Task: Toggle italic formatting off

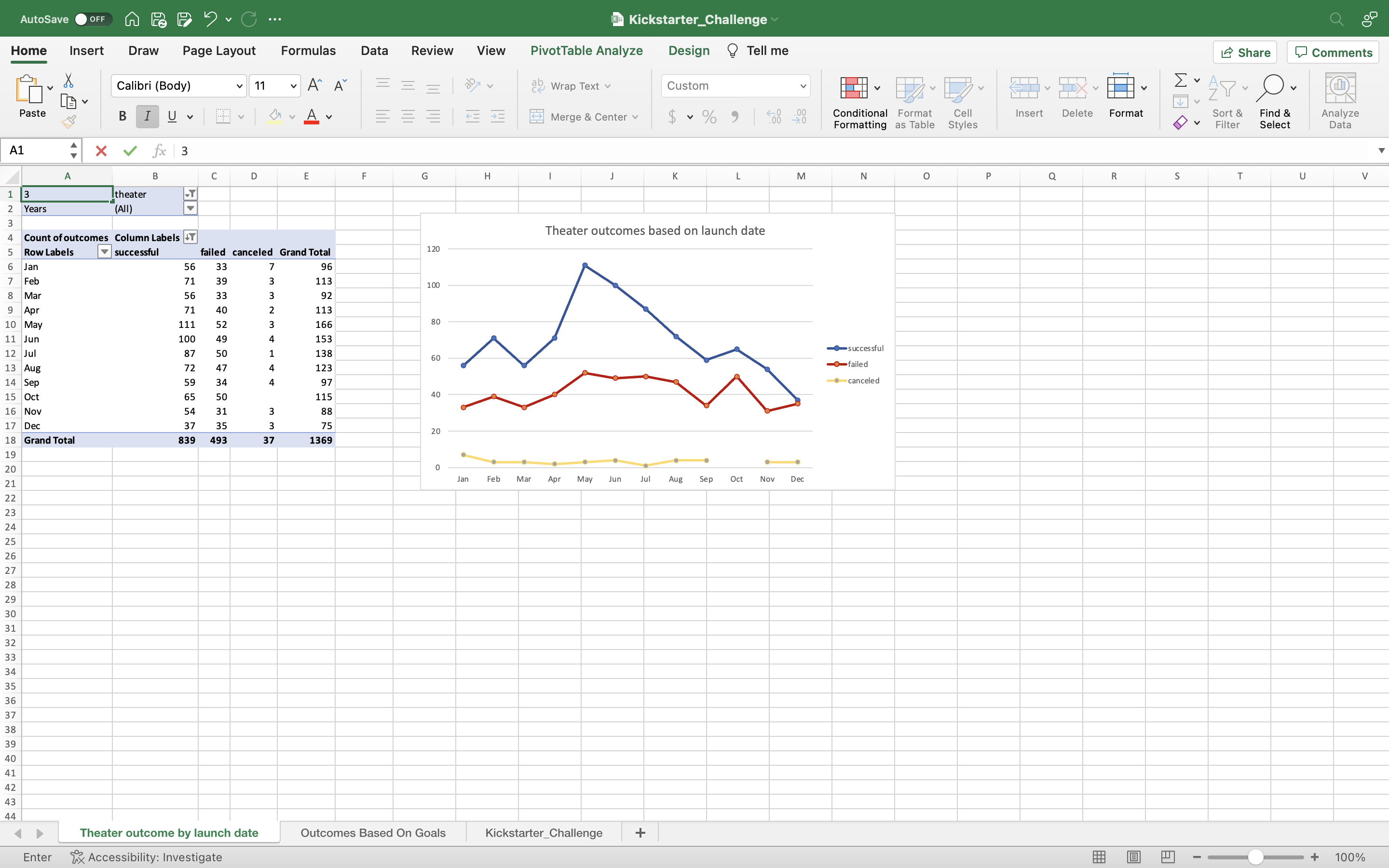Action: coord(147,116)
